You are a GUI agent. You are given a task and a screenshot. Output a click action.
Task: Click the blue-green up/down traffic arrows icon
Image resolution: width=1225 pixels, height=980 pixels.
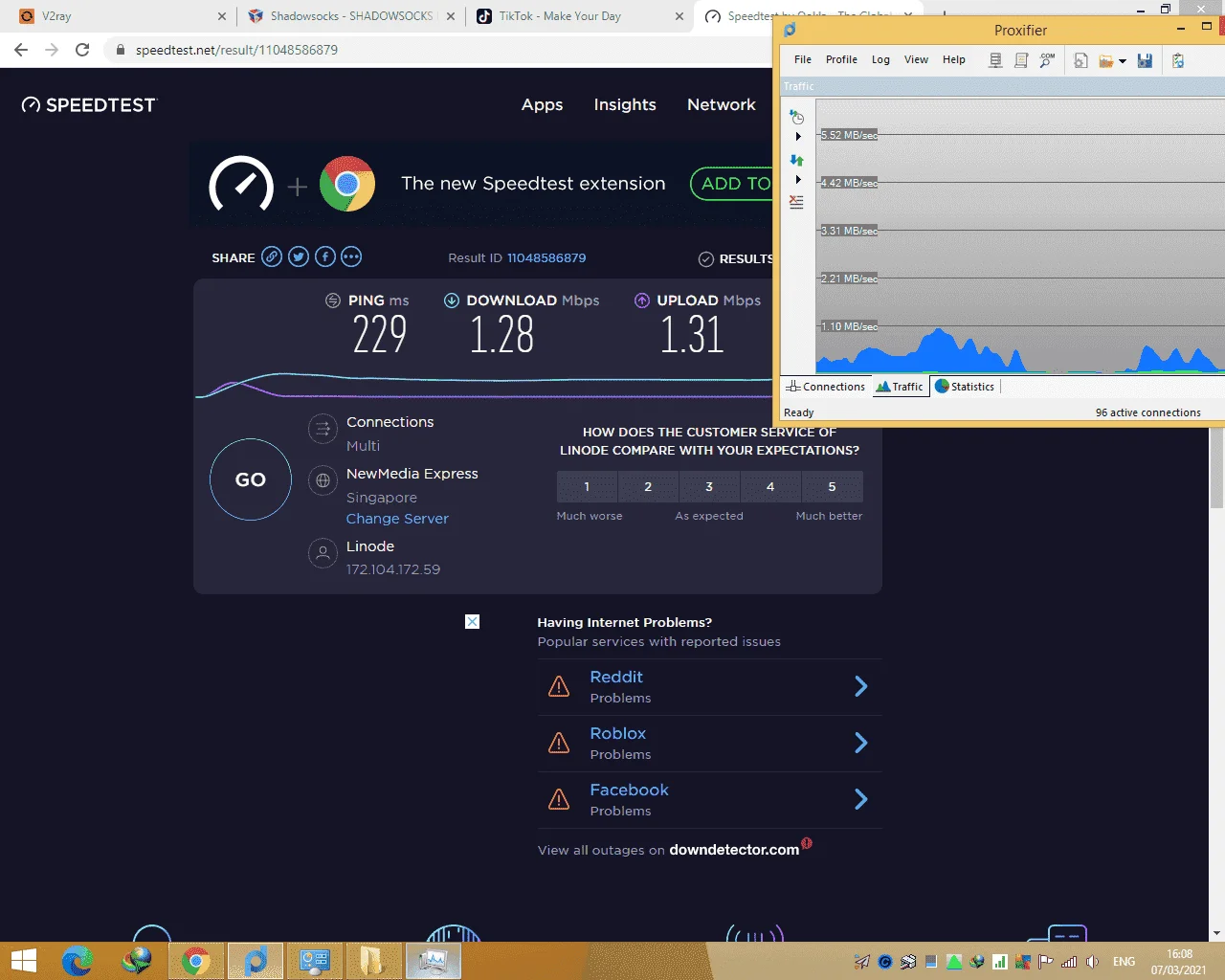pyautogui.click(x=796, y=160)
